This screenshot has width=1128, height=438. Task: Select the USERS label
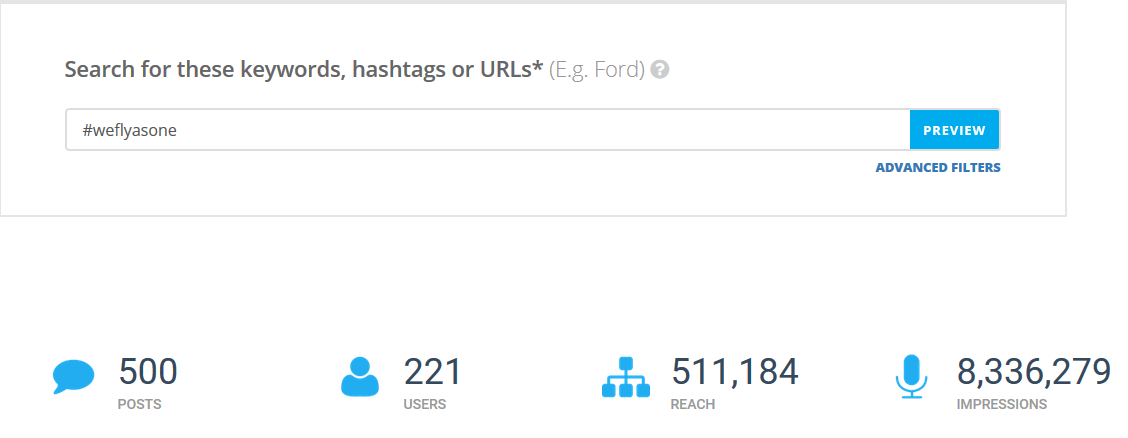tap(425, 405)
